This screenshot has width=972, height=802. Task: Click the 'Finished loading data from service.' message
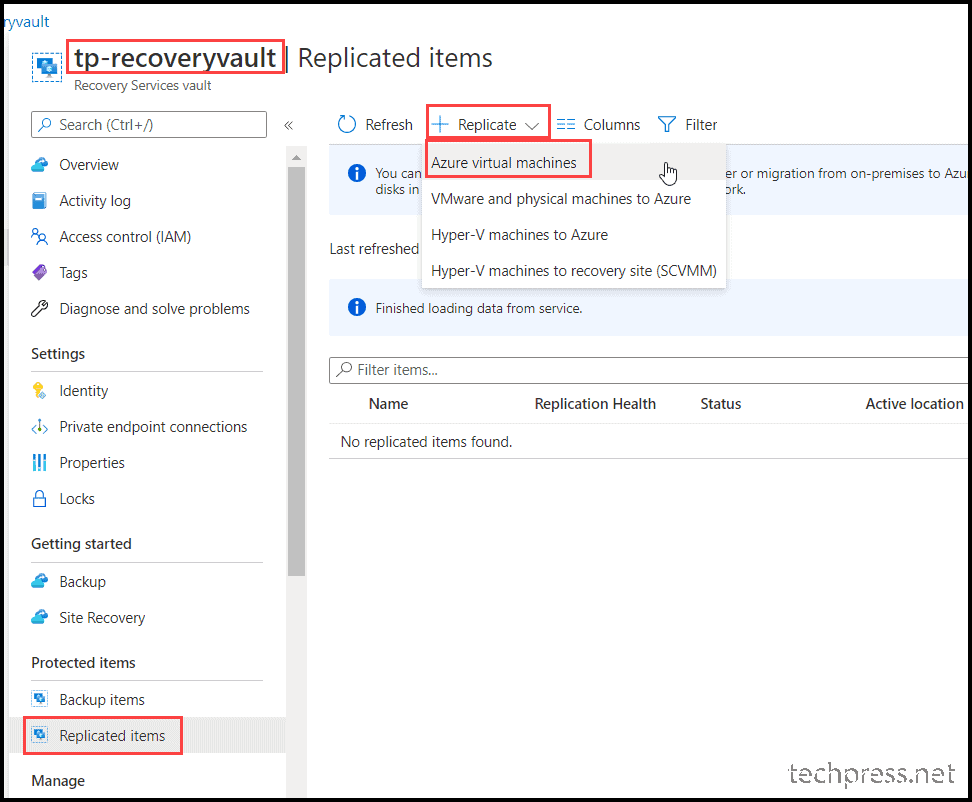click(x=479, y=308)
